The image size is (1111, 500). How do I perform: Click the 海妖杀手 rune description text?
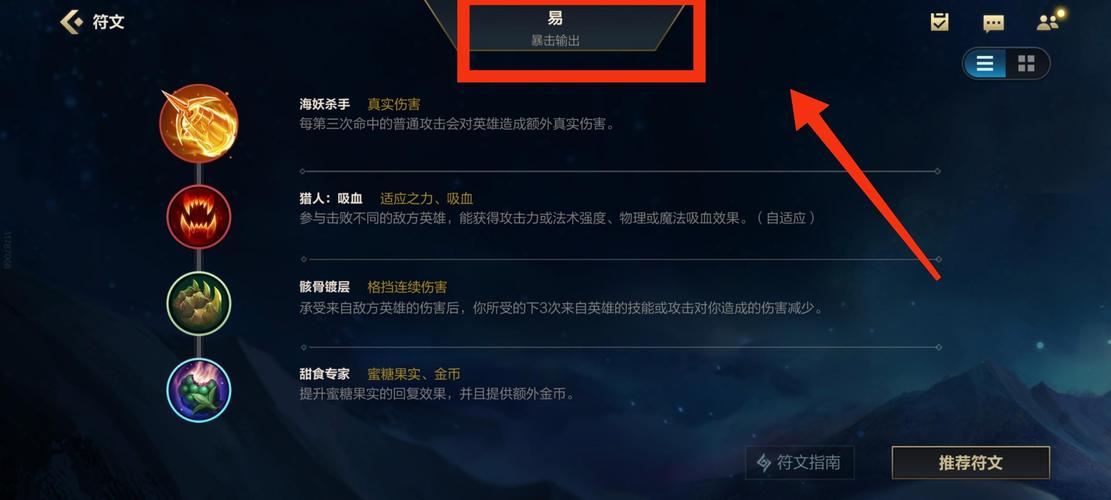pos(457,123)
